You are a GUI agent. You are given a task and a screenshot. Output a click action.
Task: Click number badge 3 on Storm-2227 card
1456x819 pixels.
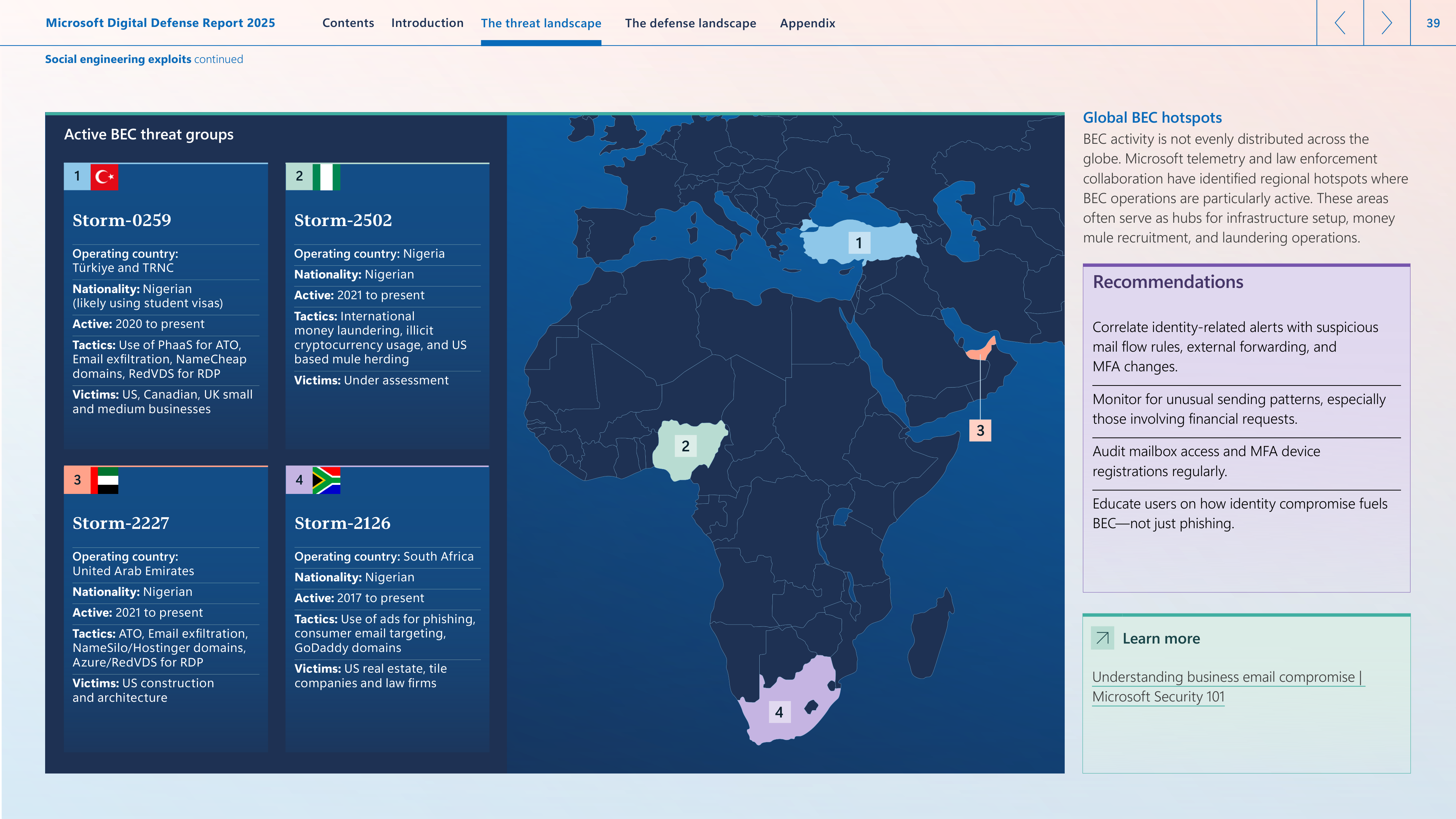78,480
